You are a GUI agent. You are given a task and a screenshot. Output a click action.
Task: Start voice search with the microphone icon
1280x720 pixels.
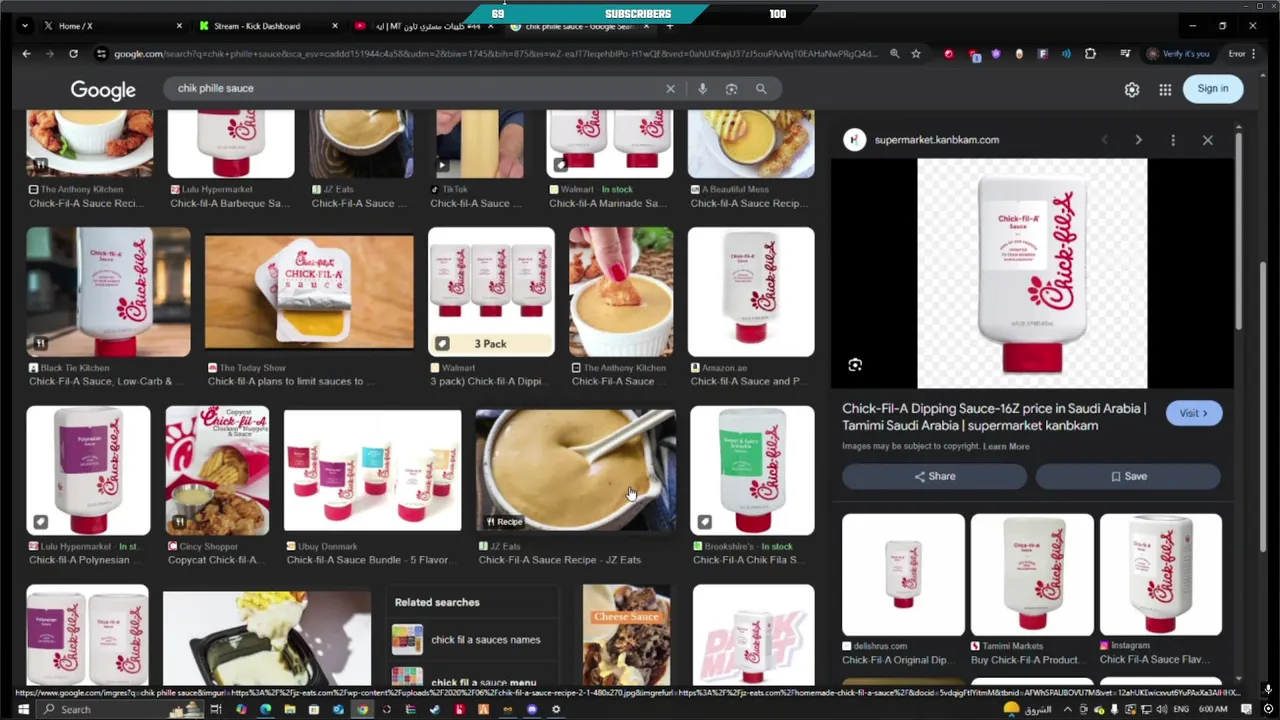[x=702, y=89]
